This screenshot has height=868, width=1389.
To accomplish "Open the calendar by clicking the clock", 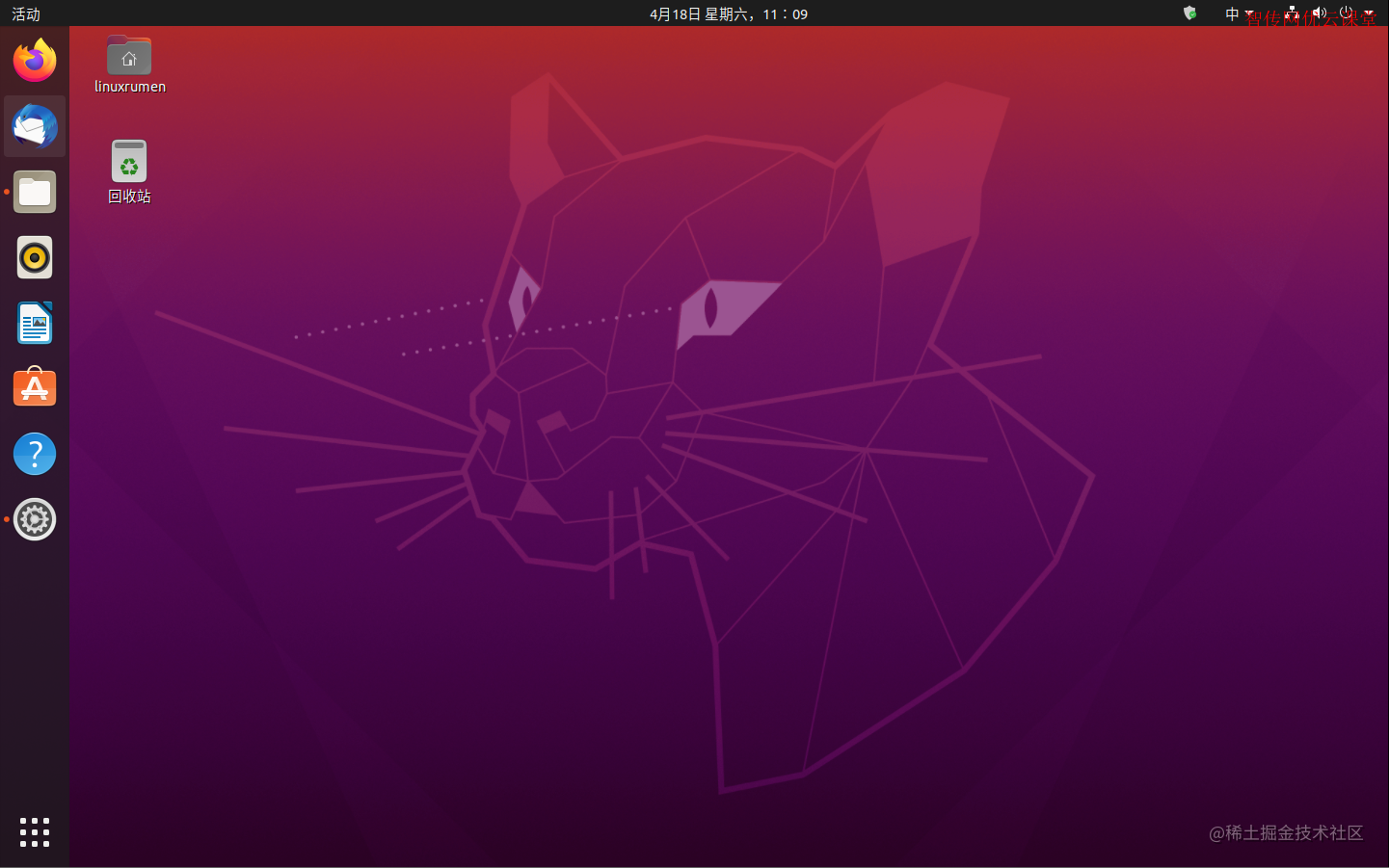I will [x=730, y=13].
